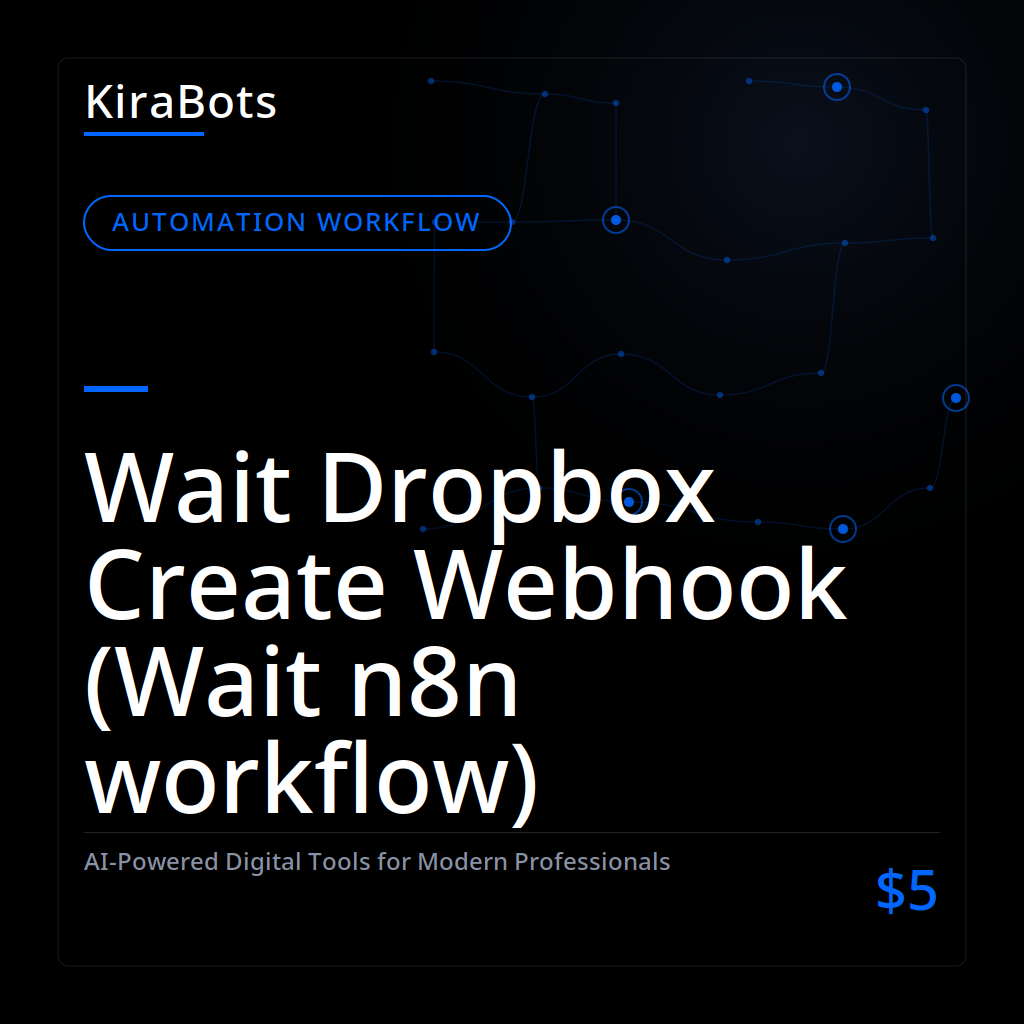Click the AUTOMATION WORKFLOW pill badge
Screen dimensions: 1024x1024
(297, 223)
